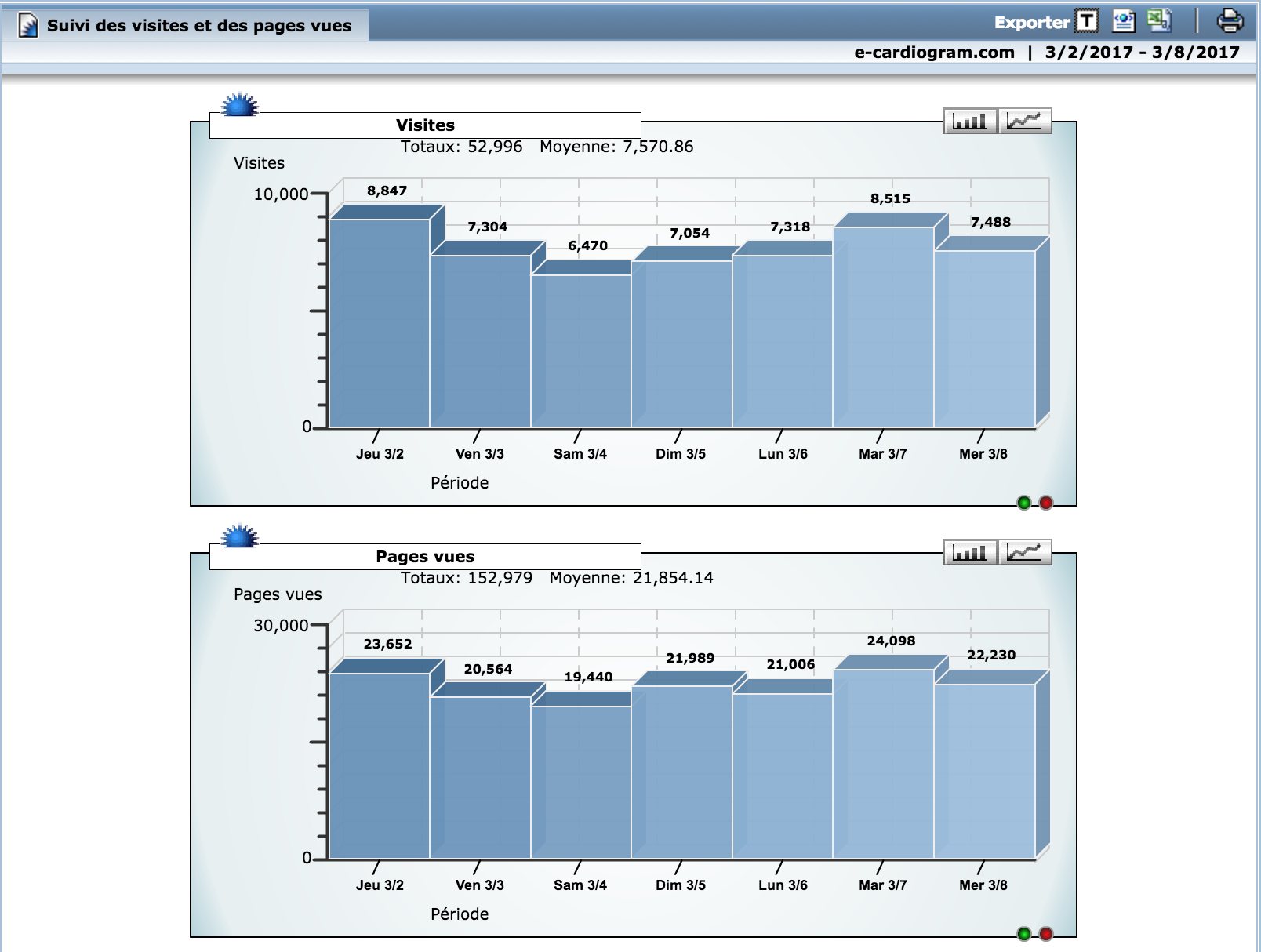Viewport: 1261px width, 952px height.
Task: Click green dot on Pages vues chart
Action: 1023,934
